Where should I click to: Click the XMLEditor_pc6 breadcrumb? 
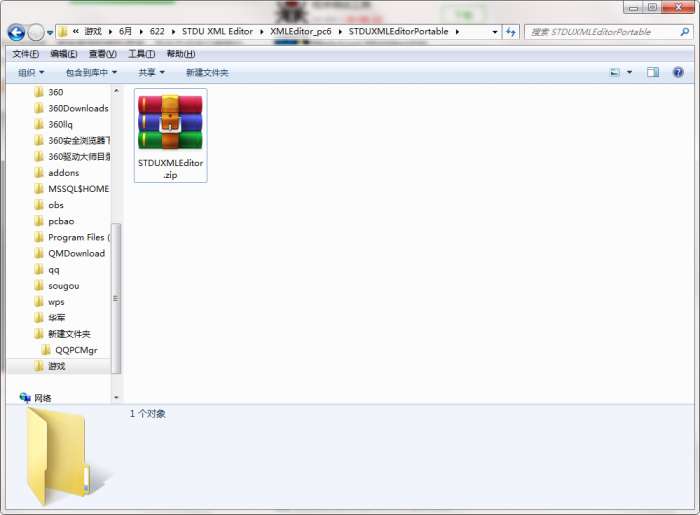point(301,31)
